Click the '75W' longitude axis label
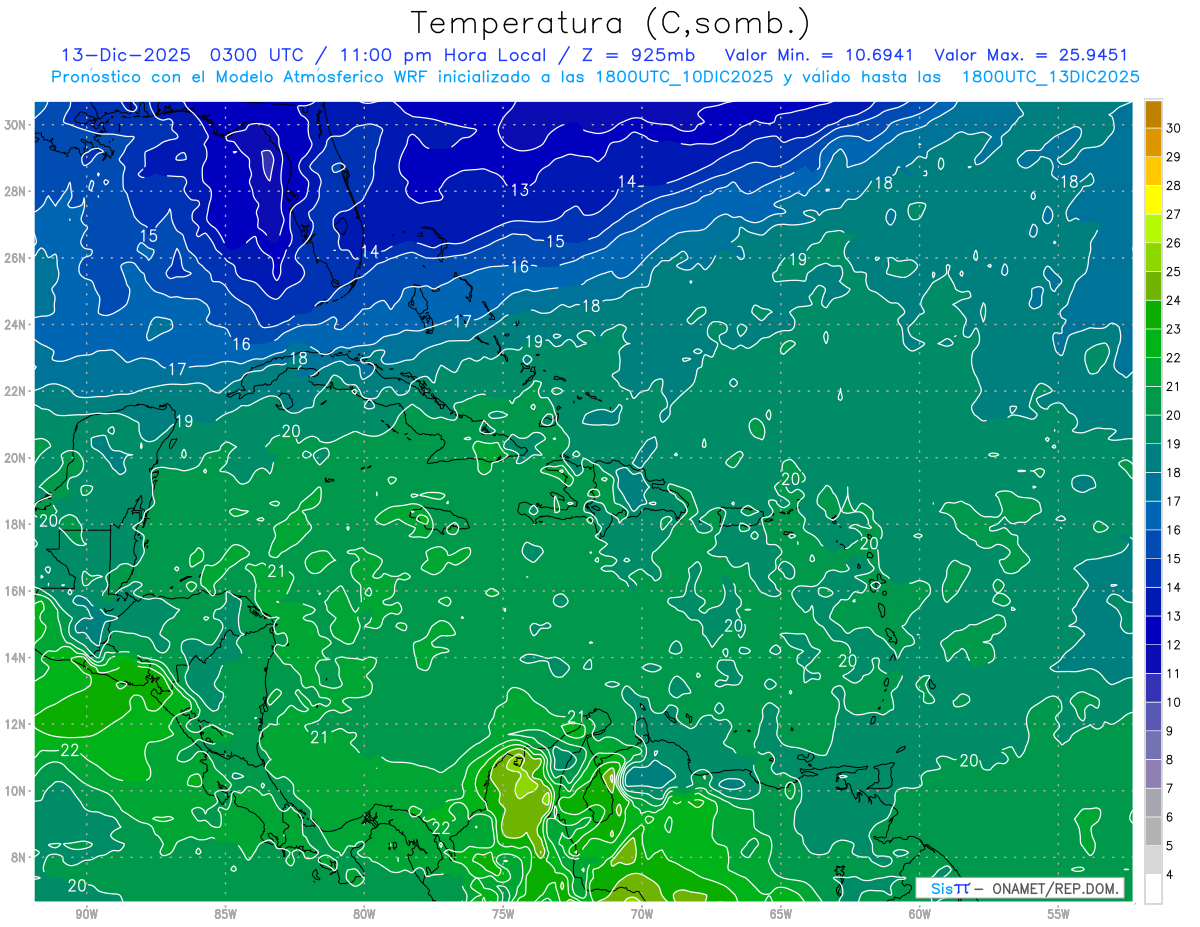 click(503, 915)
